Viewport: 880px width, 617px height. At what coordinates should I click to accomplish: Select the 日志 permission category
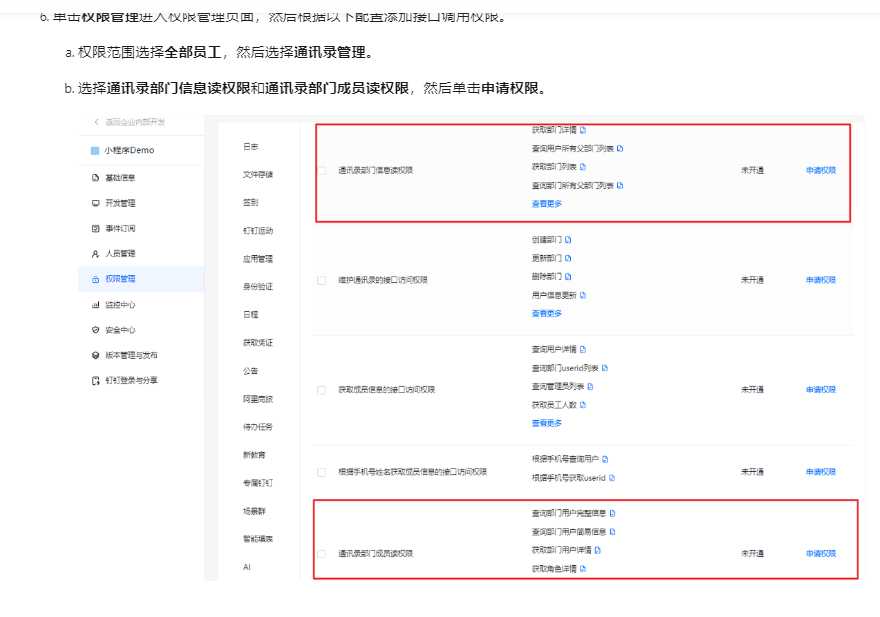(250, 147)
